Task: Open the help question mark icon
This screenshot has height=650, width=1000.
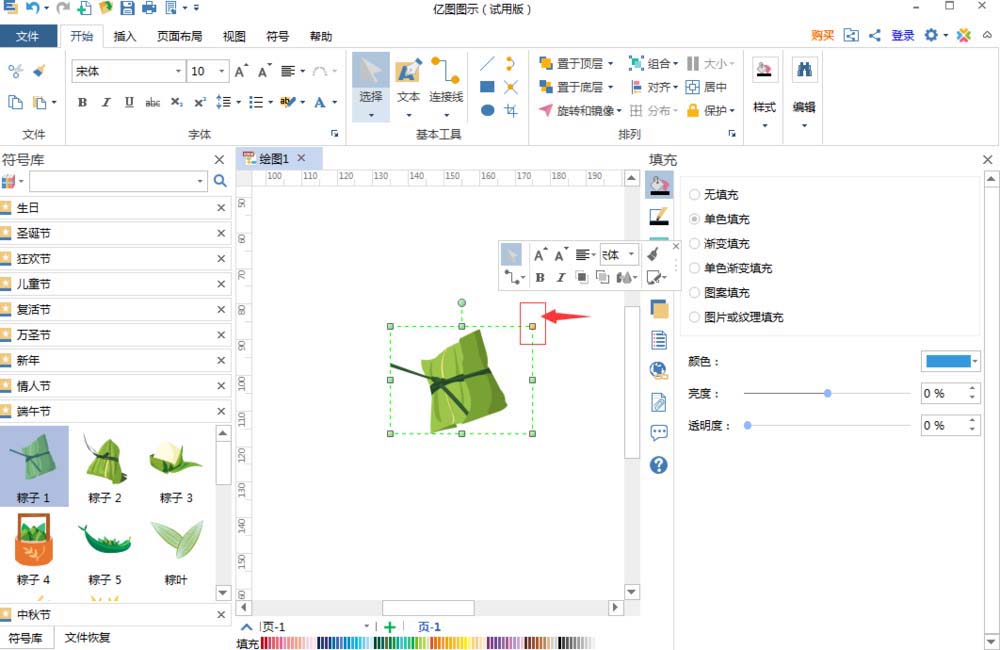Action: (659, 465)
